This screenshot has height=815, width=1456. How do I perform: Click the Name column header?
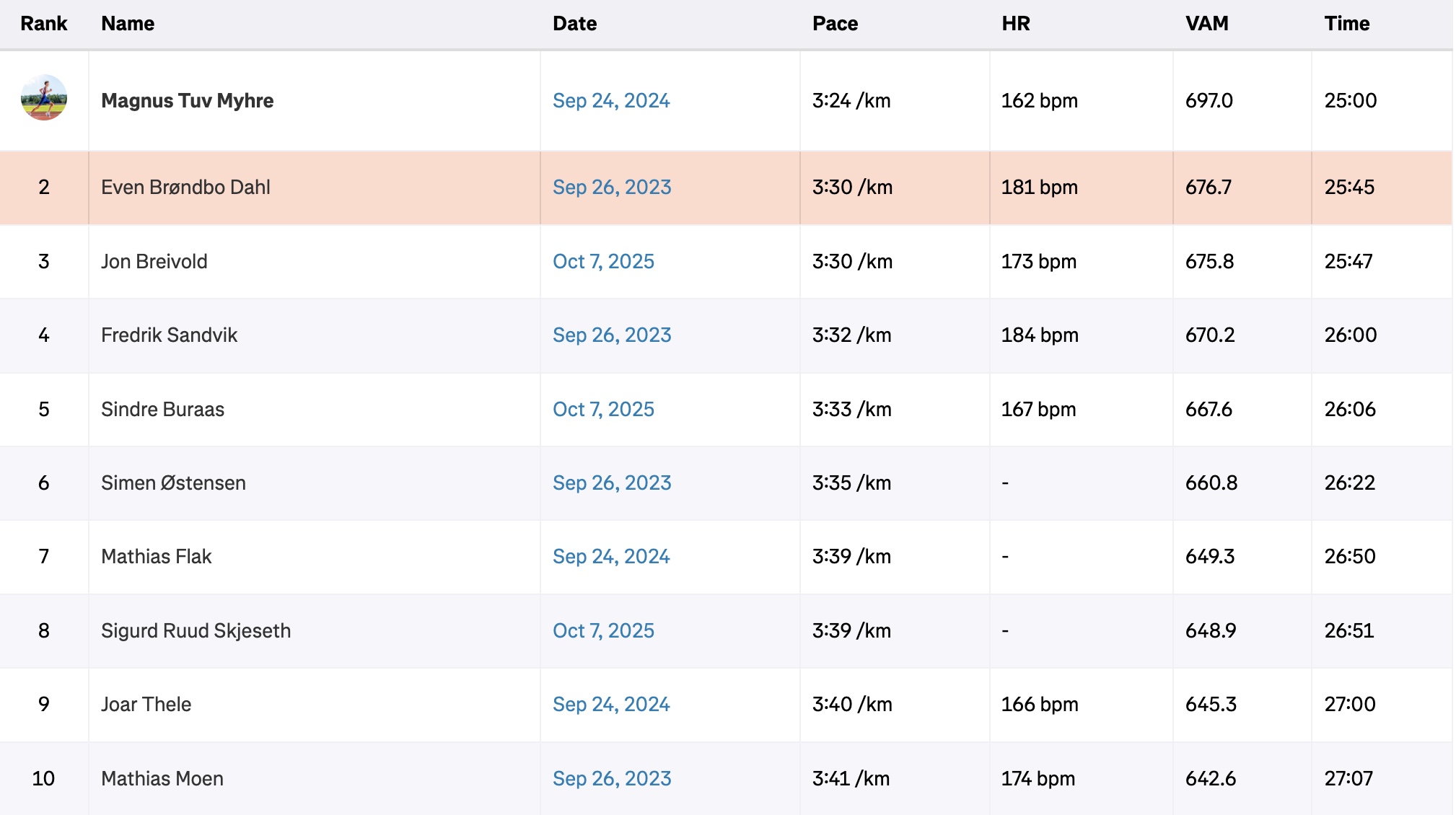click(128, 24)
